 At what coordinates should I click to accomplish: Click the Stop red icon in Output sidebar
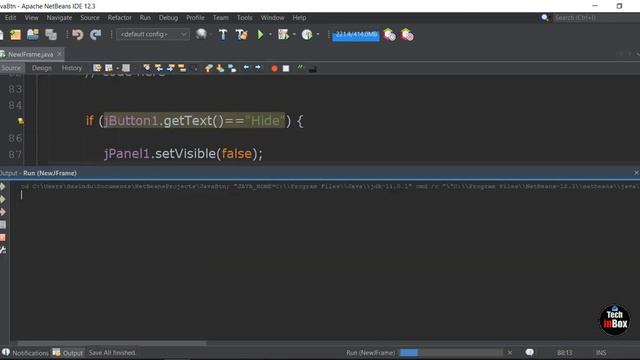point(3,237)
